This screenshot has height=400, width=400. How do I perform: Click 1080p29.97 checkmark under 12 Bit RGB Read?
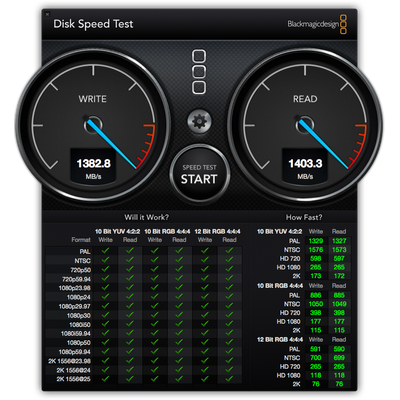pos(229,306)
